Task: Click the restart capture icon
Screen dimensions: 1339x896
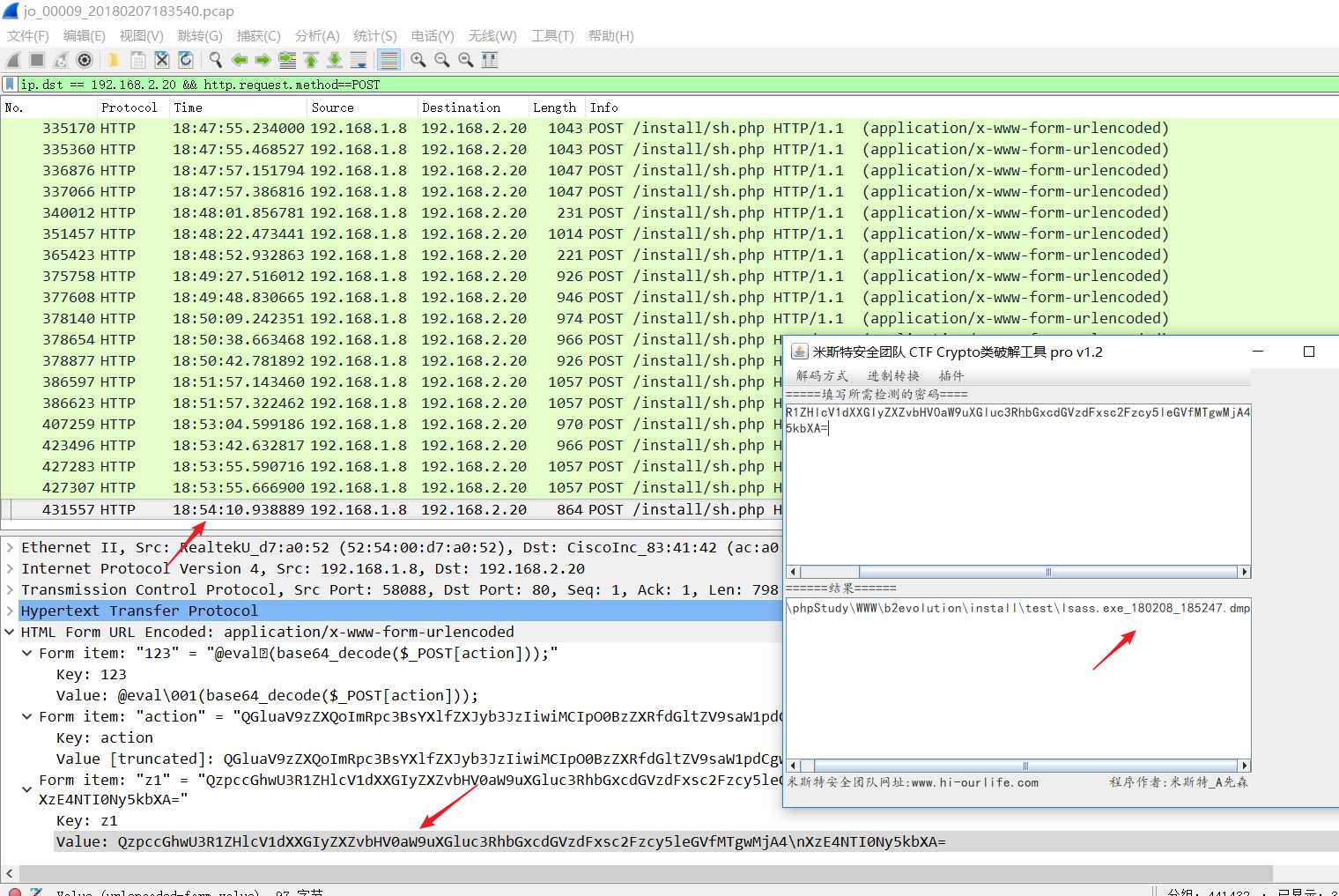Action: (61, 60)
